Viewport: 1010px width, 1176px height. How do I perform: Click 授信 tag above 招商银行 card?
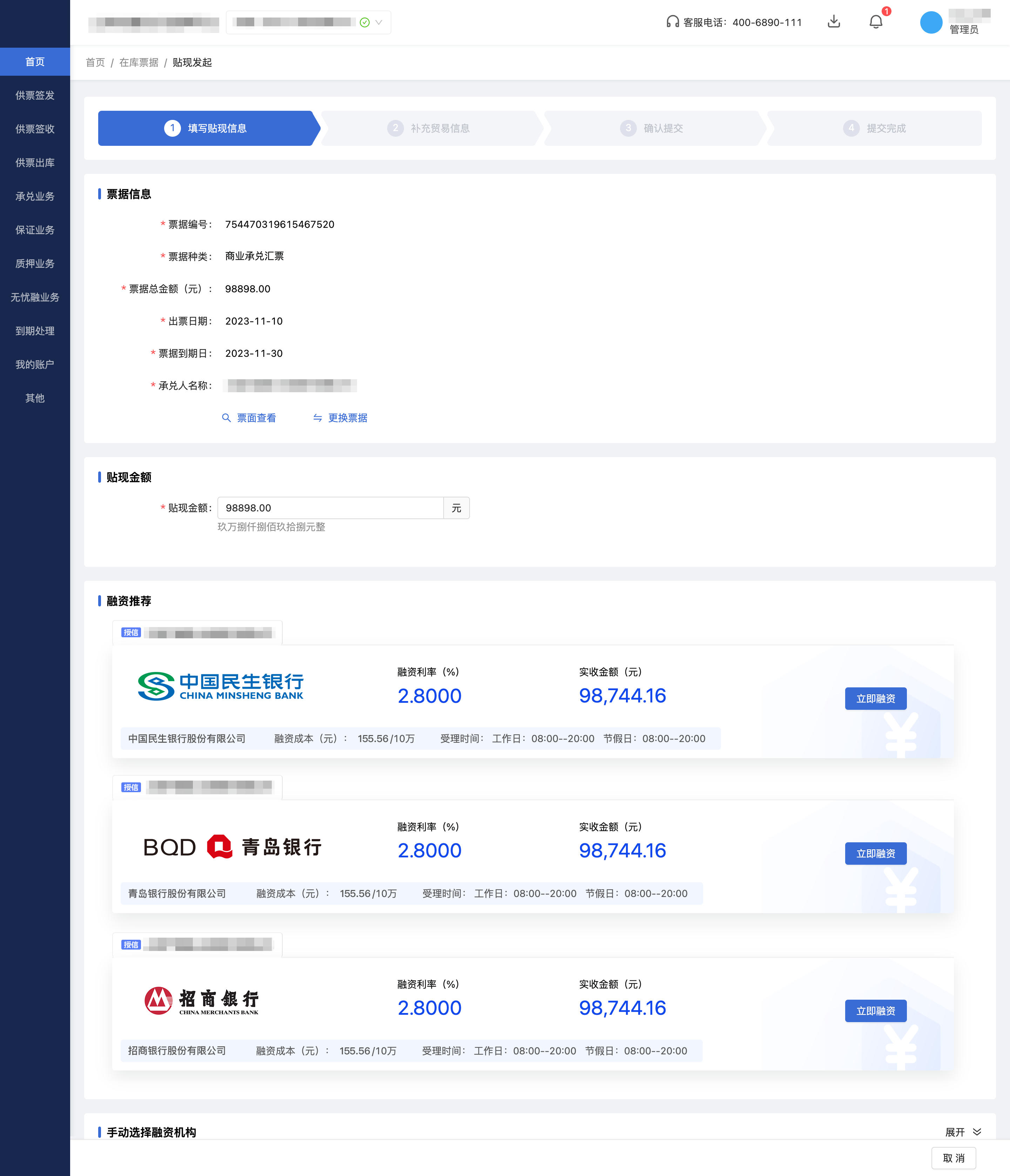(x=131, y=944)
